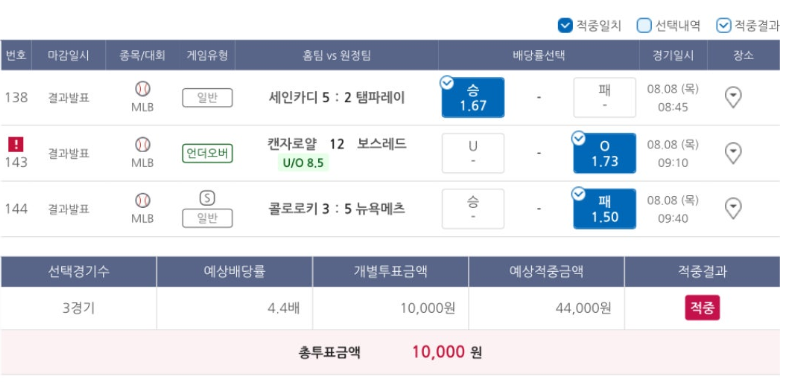This screenshot has height=386, width=790.
Task: Open the location pin for game 138
Action: click(733, 97)
